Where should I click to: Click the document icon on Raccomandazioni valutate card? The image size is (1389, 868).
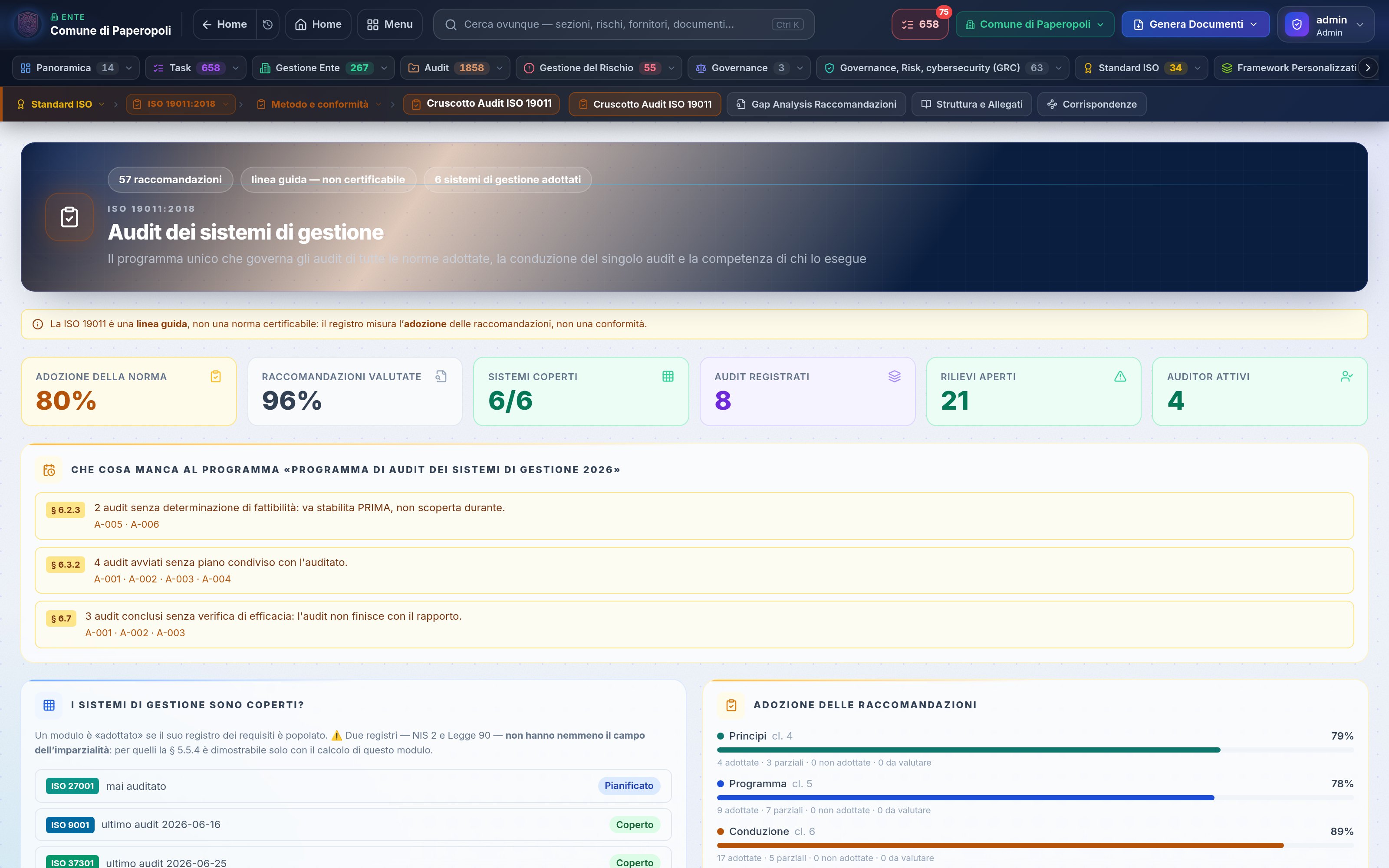click(441, 377)
